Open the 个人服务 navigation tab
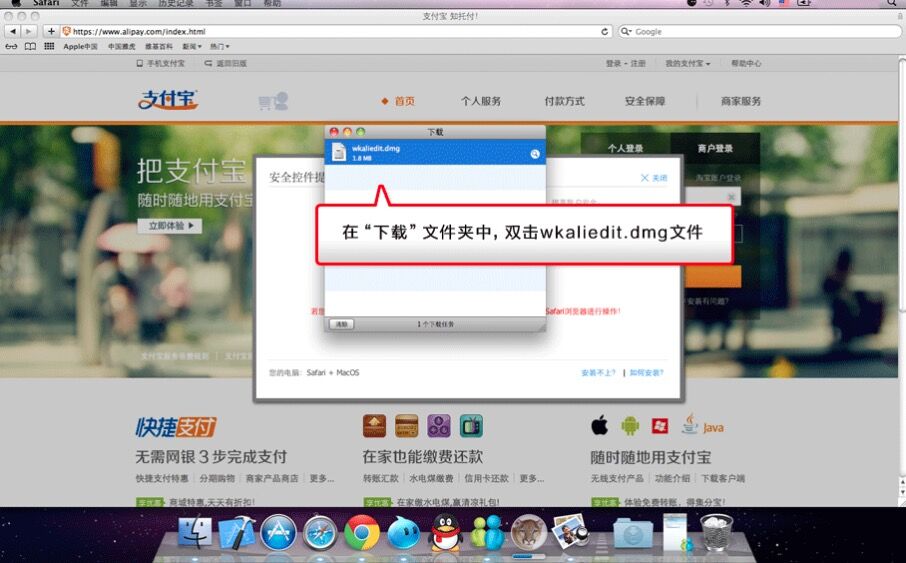 click(481, 101)
